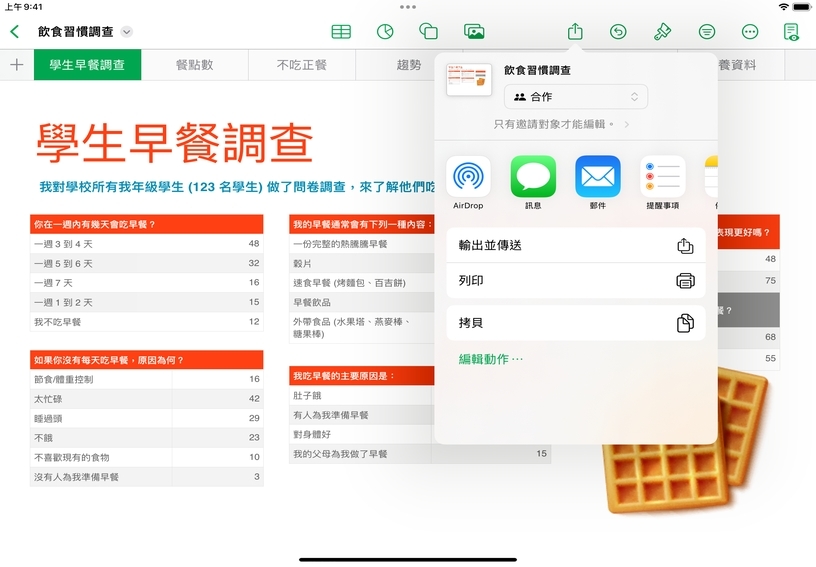816x567 pixels.
Task: Open the insert chart icon
Action: coord(385,32)
